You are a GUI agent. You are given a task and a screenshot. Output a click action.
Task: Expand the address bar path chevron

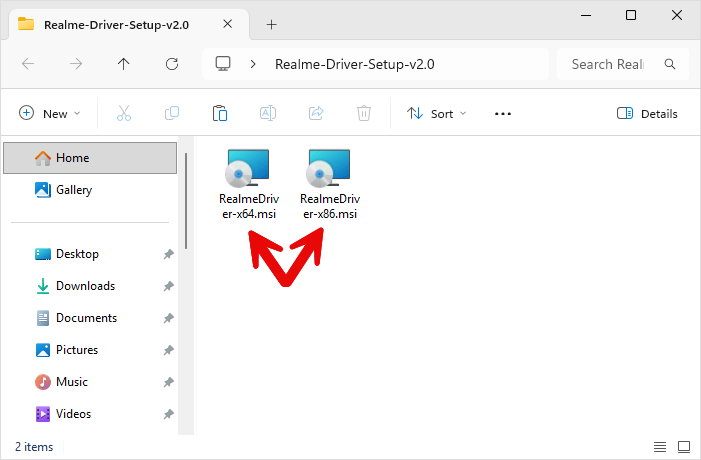click(253, 64)
